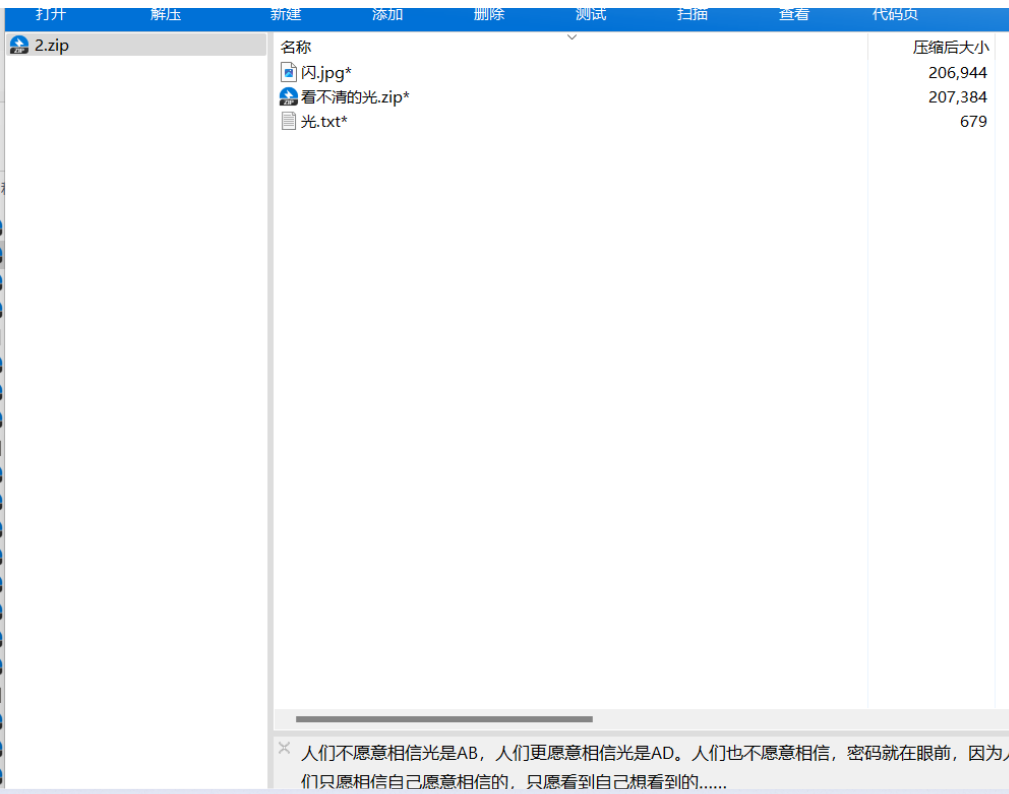Click the 打开 (Open) toolbar button
This screenshot has height=794, width=1009.
(51, 14)
